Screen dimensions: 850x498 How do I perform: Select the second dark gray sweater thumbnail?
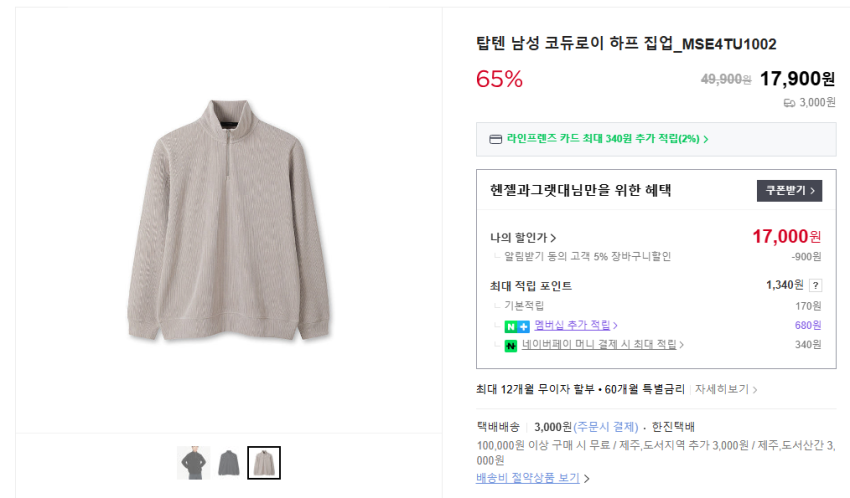point(229,463)
